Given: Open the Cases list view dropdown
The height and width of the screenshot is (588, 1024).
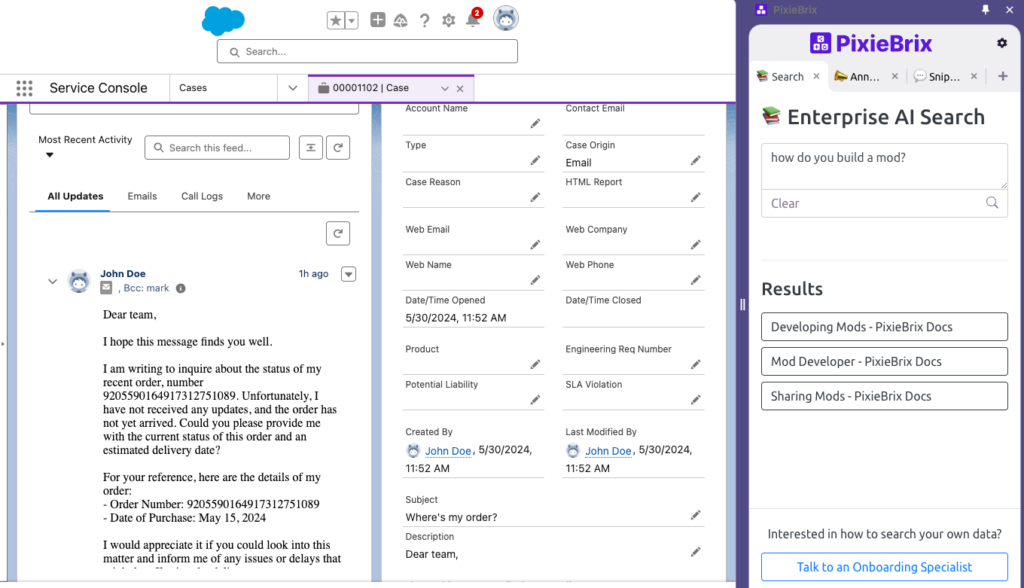Looking at the screenshot, I should point(292,88).
